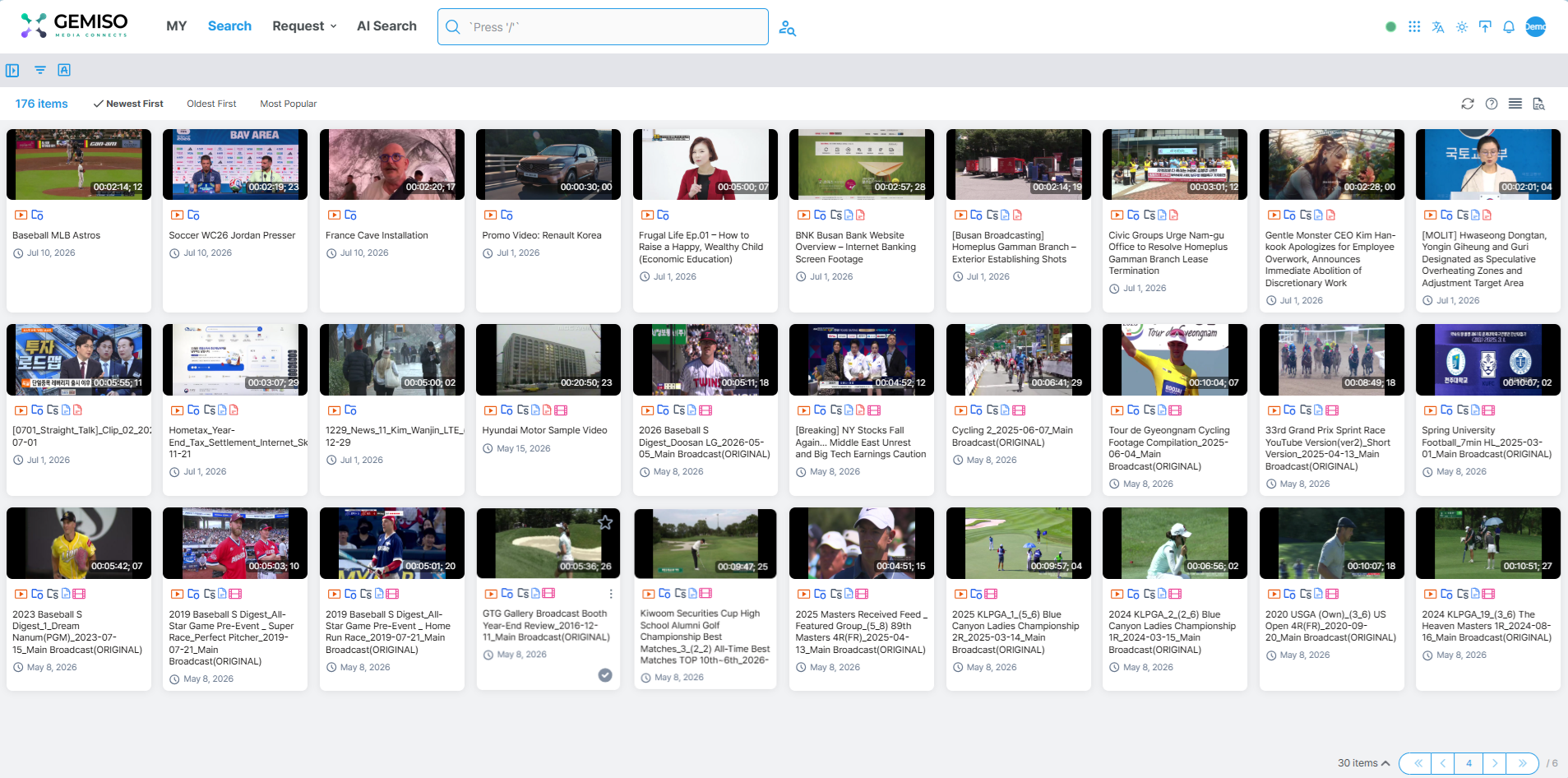Go to the previous page
Screen dimensions: 1568x778
coord(1443,763)
